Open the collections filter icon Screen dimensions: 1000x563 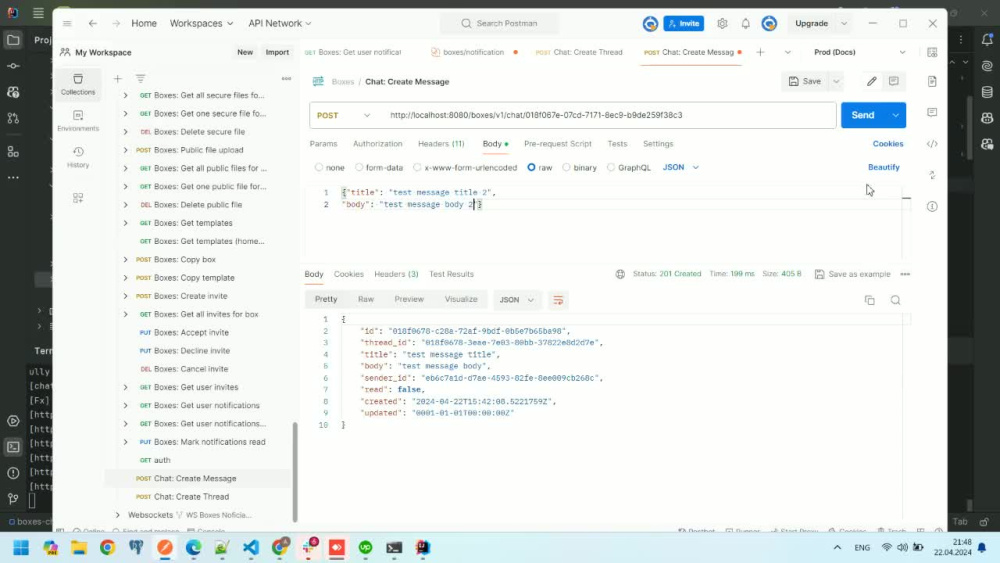click(x=140, y=78)
